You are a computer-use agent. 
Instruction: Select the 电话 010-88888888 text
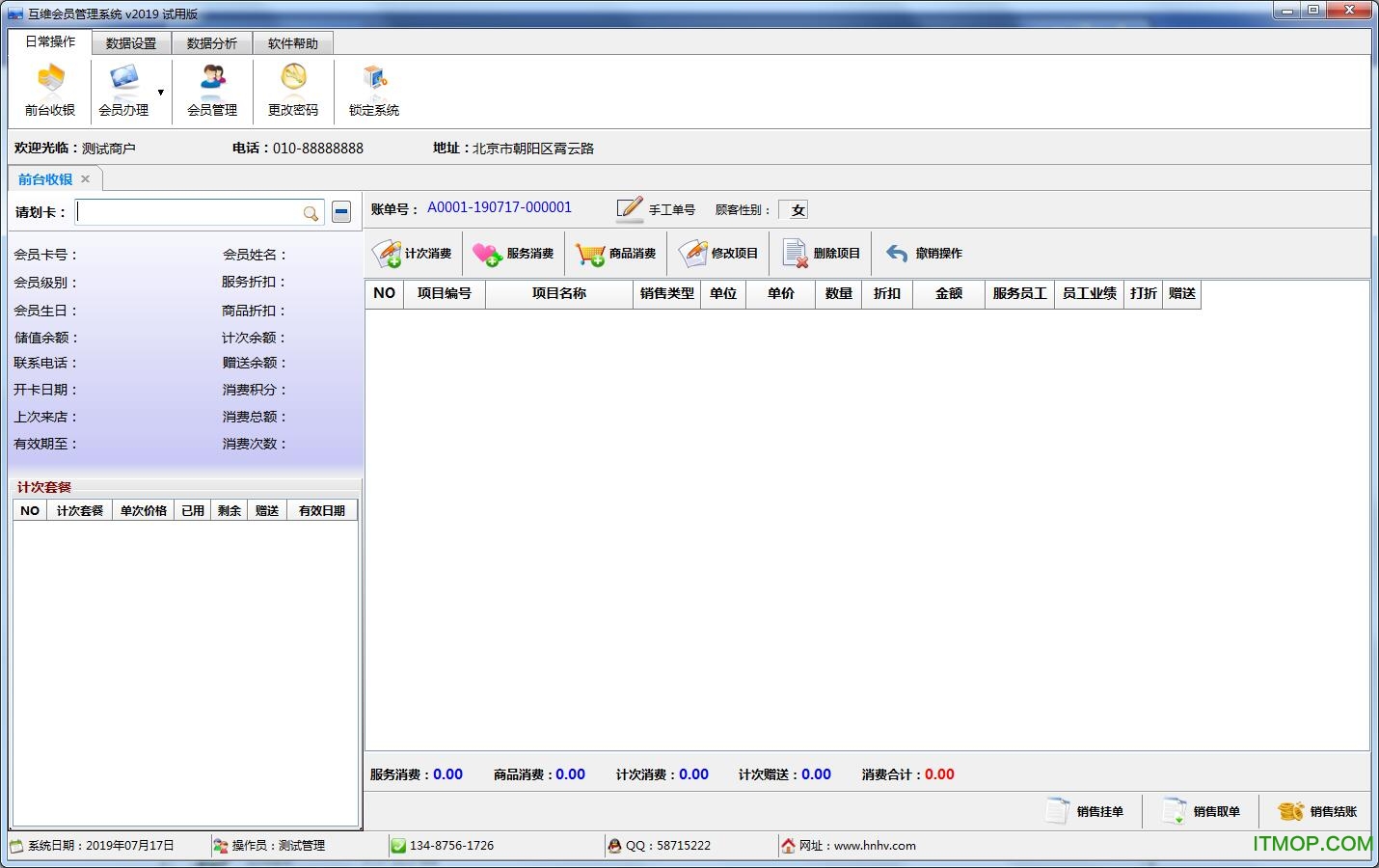[x=298, y=149]
